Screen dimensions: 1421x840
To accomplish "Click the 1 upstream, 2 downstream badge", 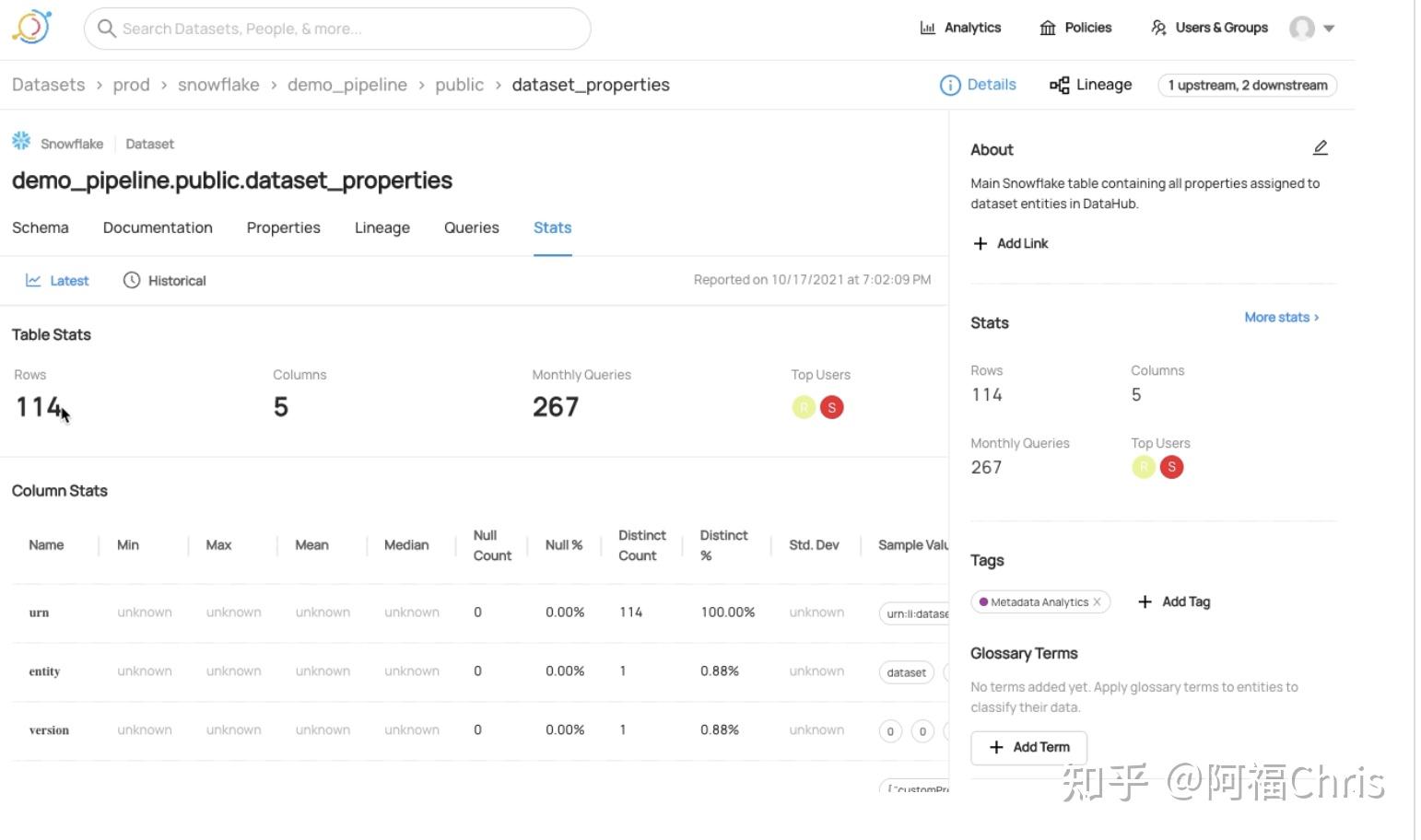I will tap(1247, 85).
